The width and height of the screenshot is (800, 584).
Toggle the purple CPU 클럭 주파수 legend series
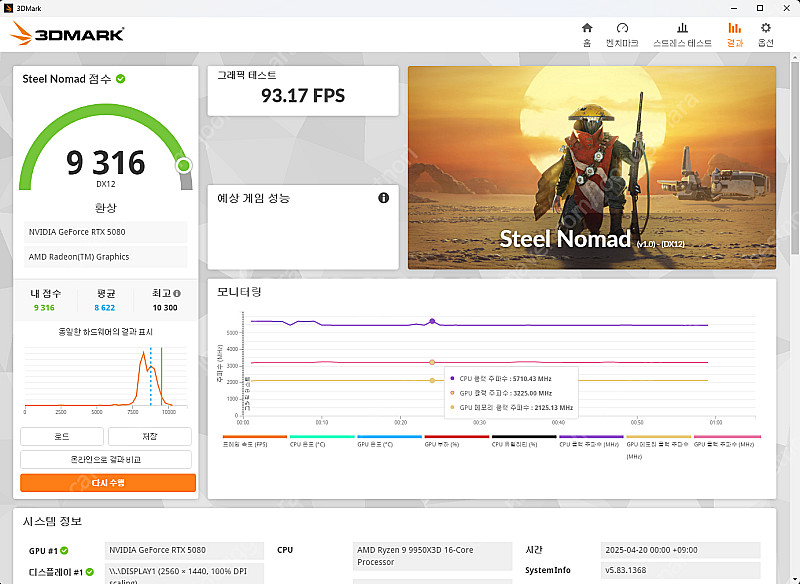(591, 441)
